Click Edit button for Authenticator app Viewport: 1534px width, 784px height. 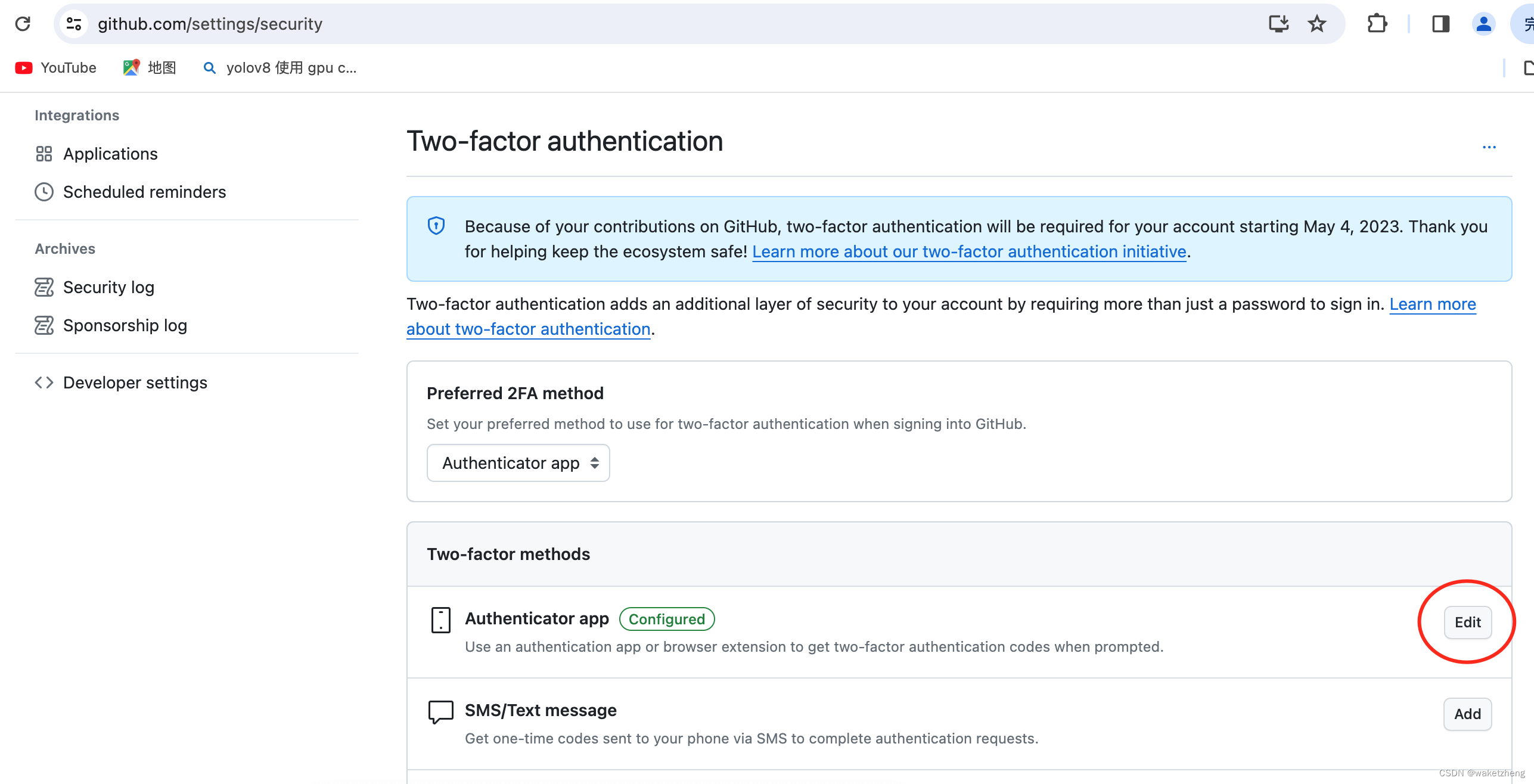pyautogui.click(x=1467, y=623)
